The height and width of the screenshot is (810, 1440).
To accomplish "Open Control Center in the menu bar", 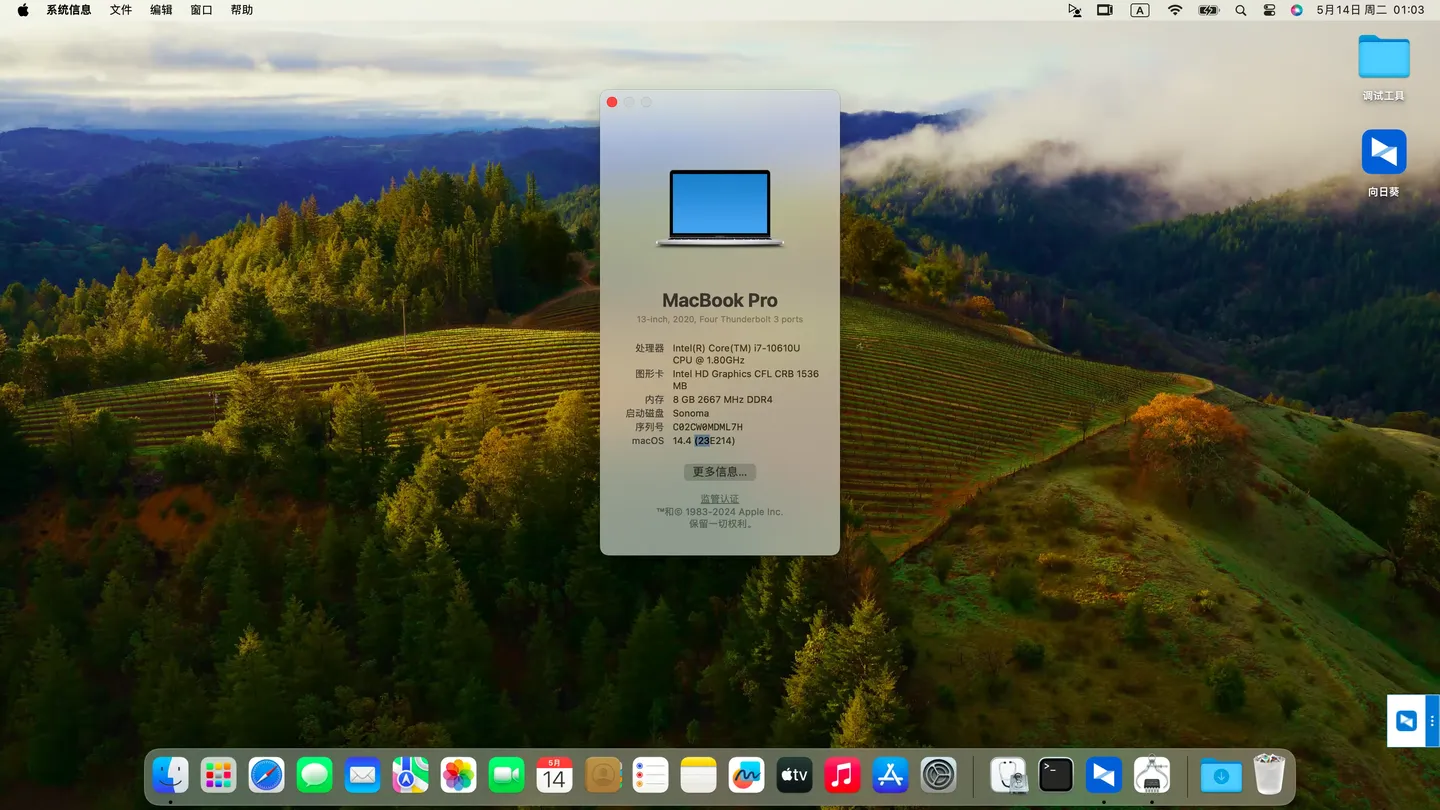I will [1269, 10].
